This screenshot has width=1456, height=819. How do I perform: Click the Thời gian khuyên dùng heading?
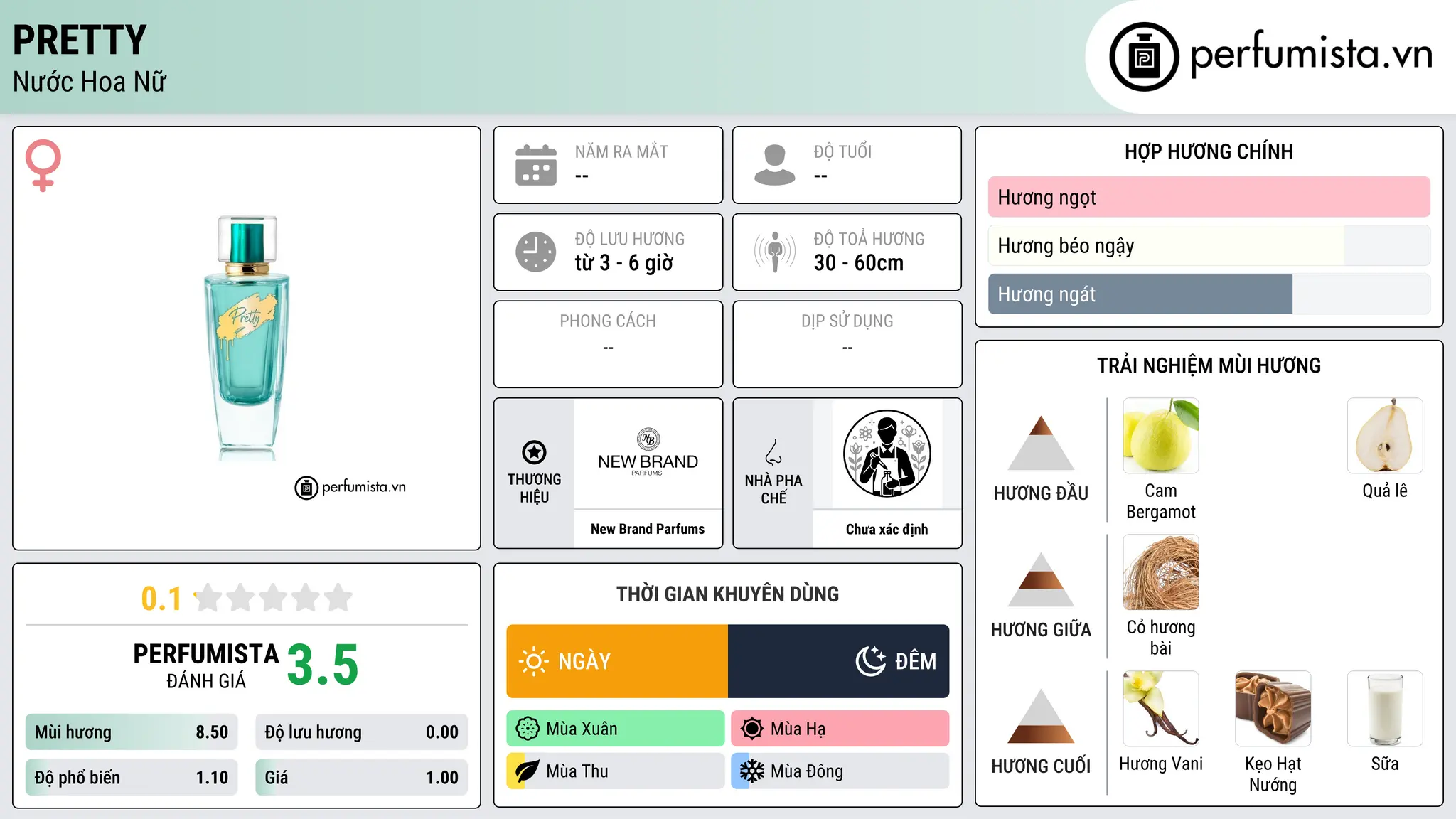tap(728, 594)
